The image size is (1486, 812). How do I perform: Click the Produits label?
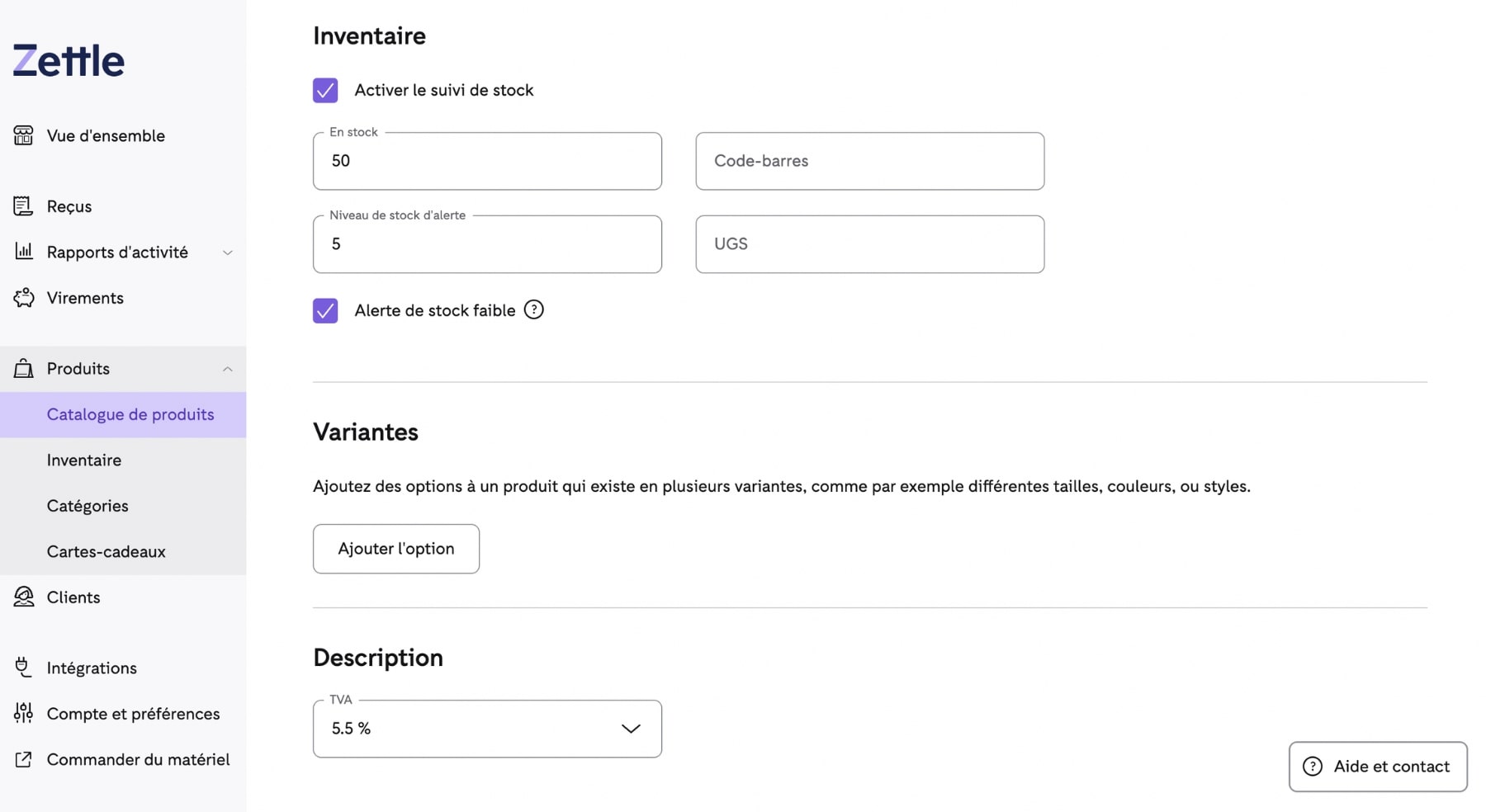tap(78, 369)
